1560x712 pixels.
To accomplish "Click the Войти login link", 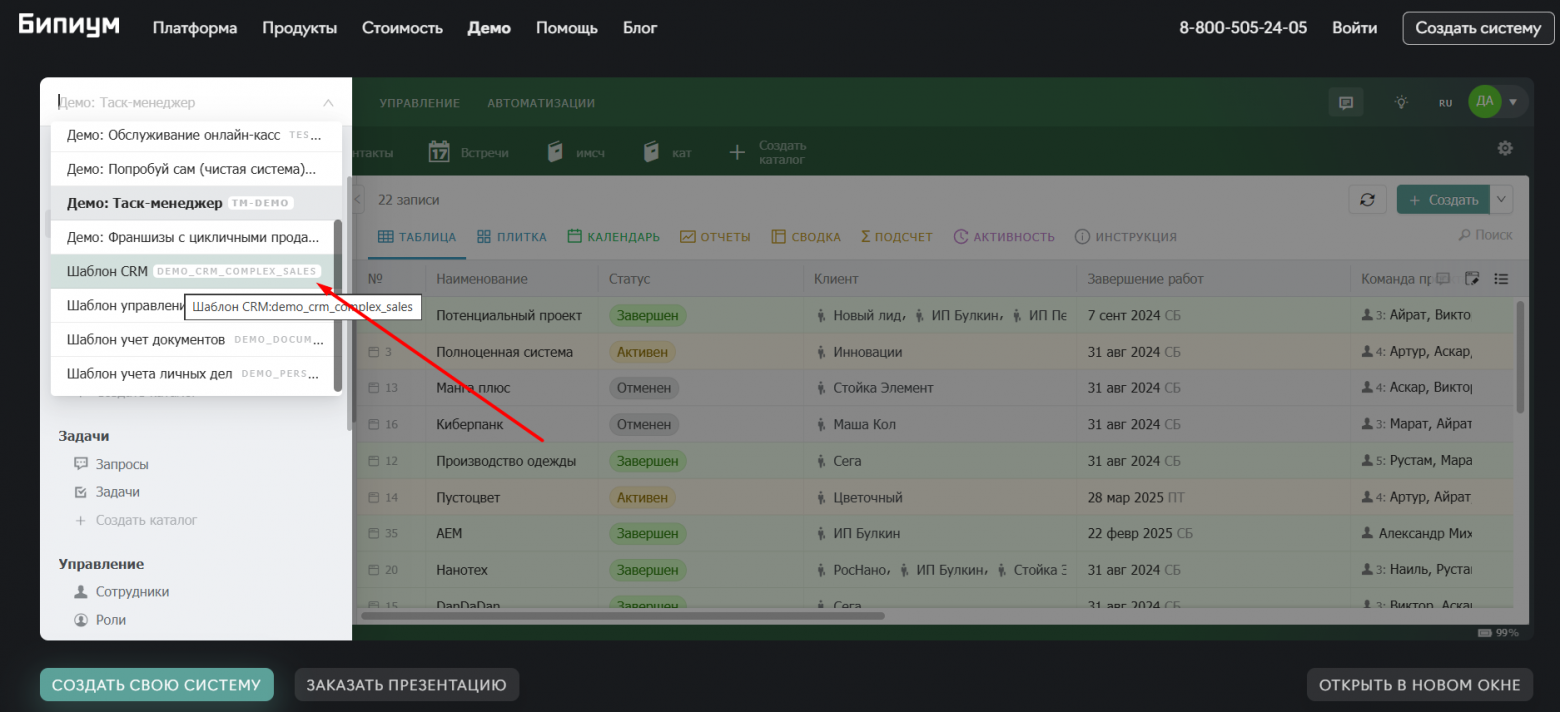I will point(1354,28).
